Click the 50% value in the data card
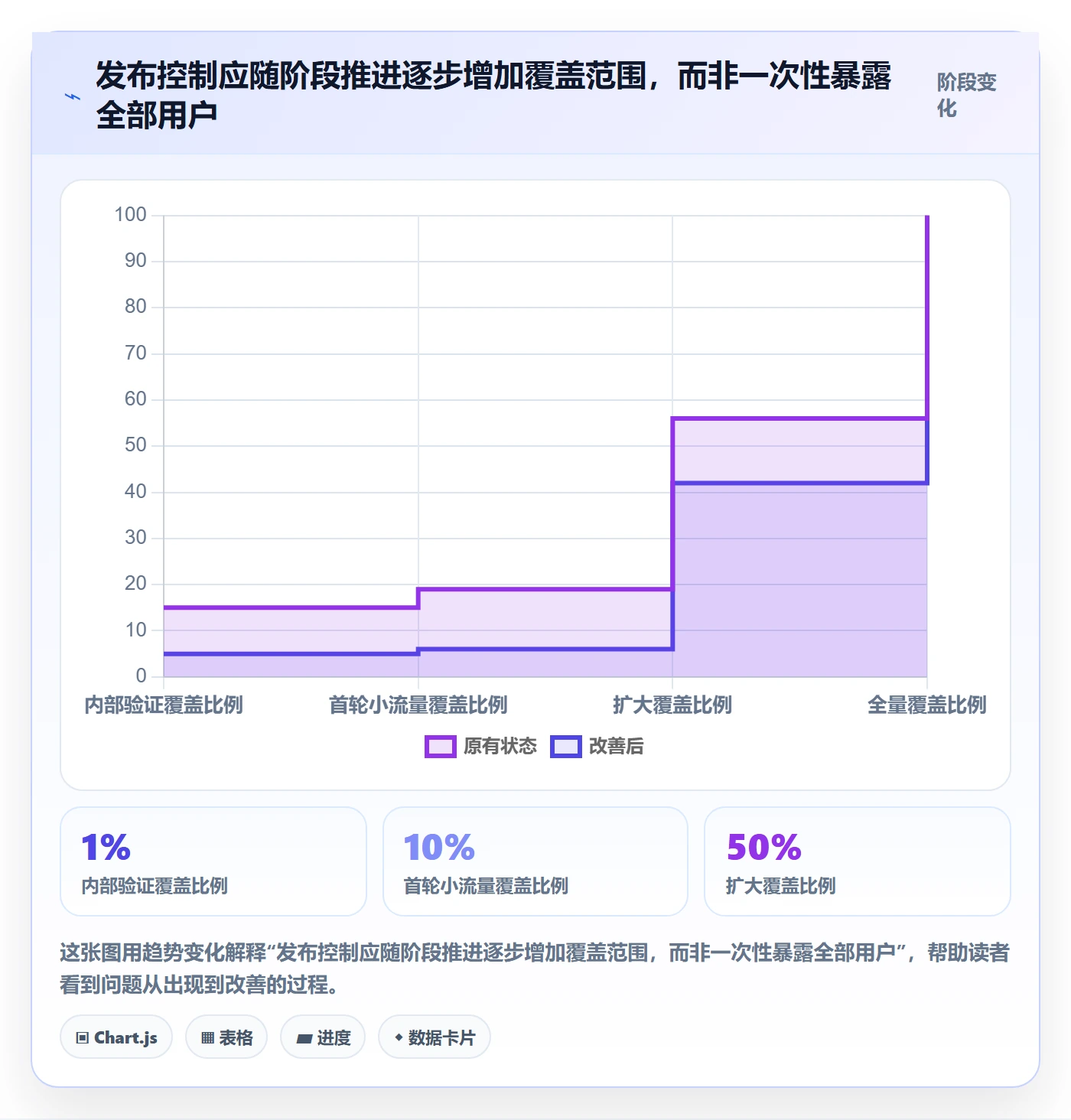1071x1120 pixels. 763,848
